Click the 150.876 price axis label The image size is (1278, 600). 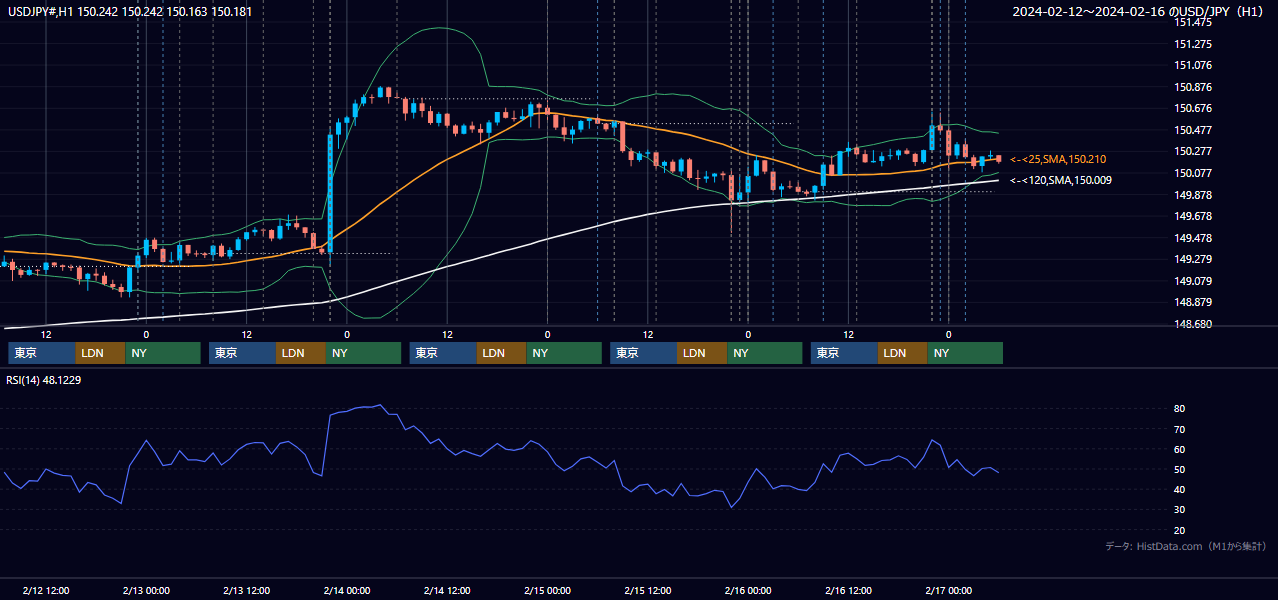click(1193, 87)
